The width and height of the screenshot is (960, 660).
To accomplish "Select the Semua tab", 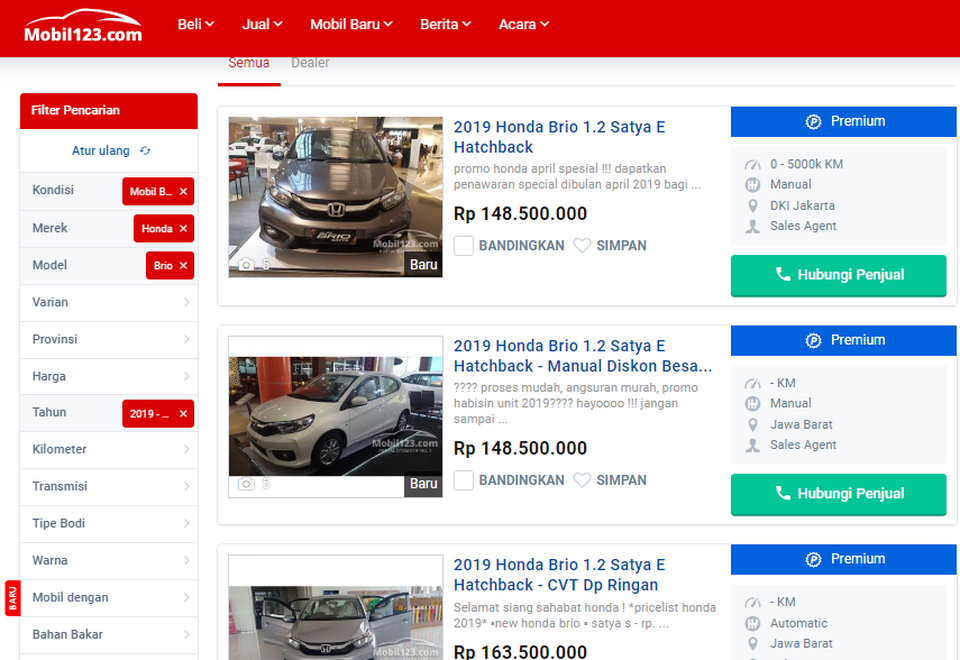I will 249,63.
